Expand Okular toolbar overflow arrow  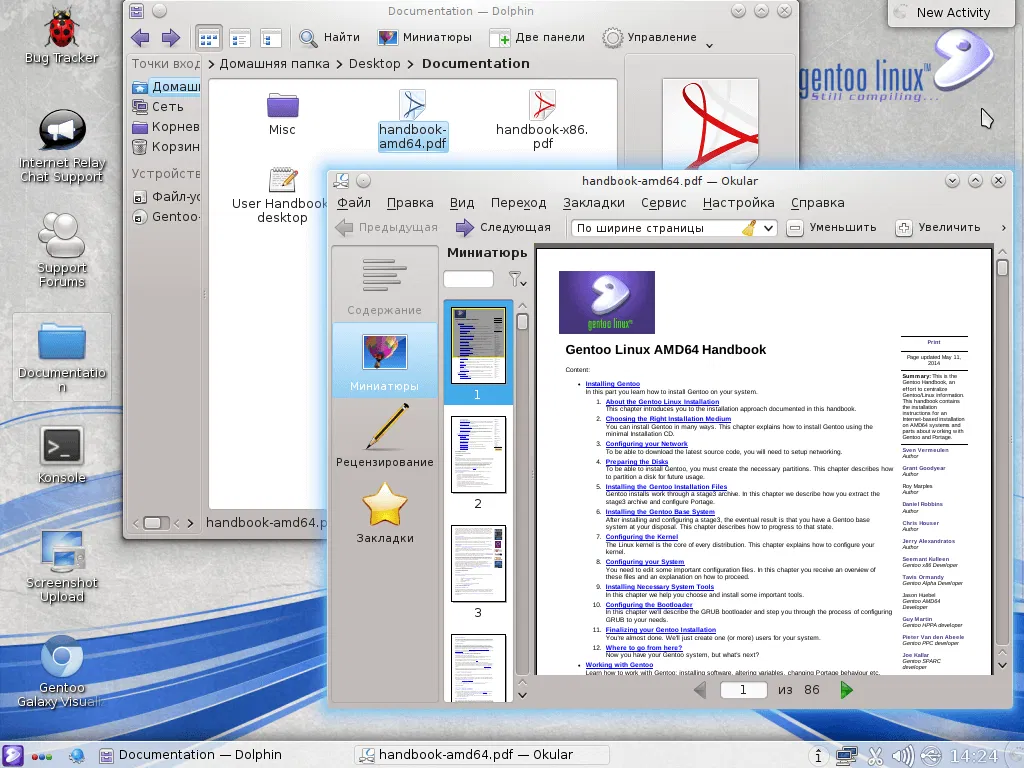[1003, 228]
